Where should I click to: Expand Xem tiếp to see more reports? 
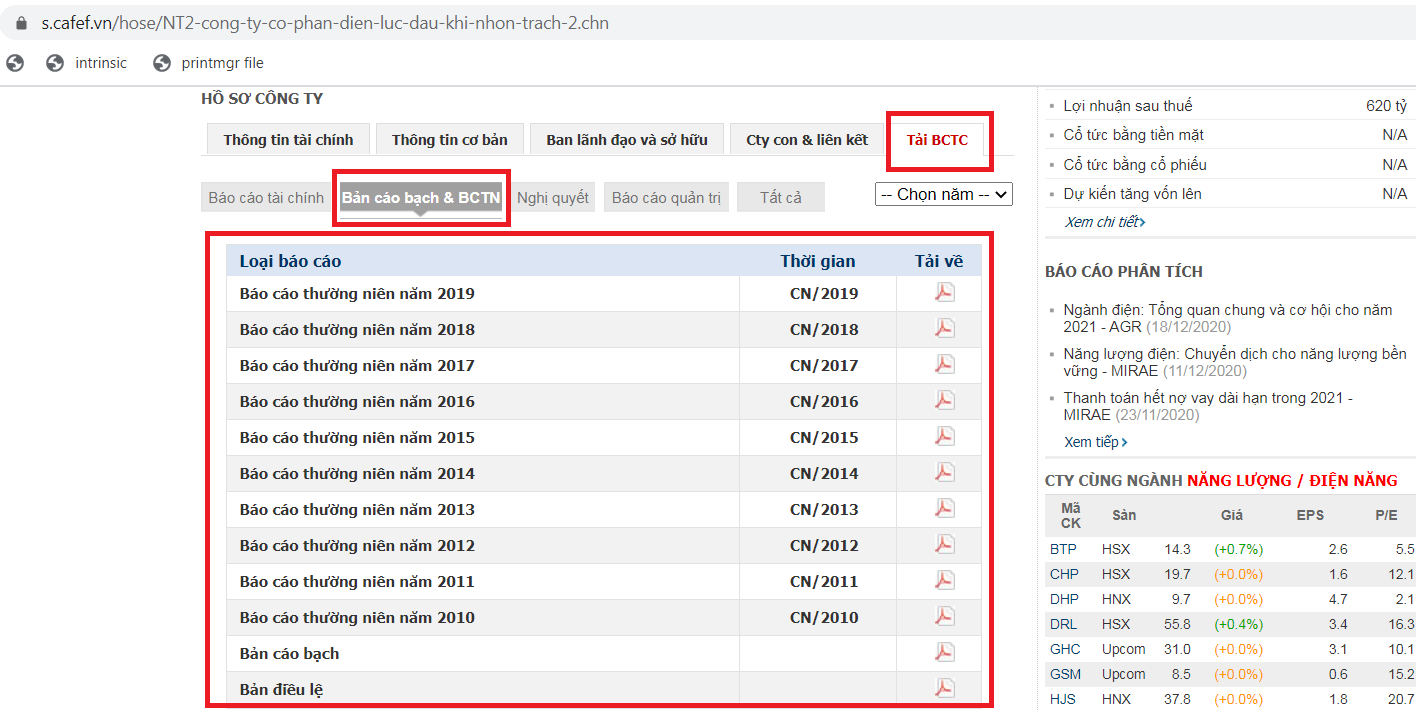click(x=1095, y=442)
